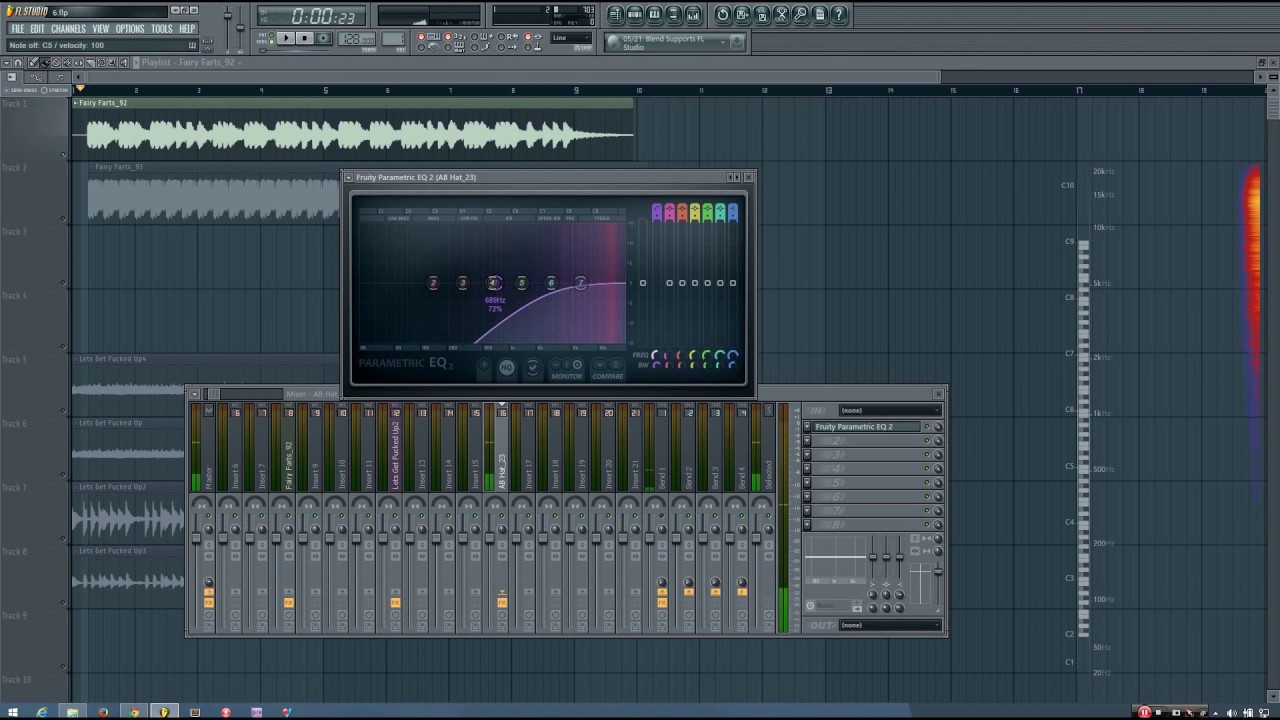Open the TOOLS menu

(x=162, y=29)
